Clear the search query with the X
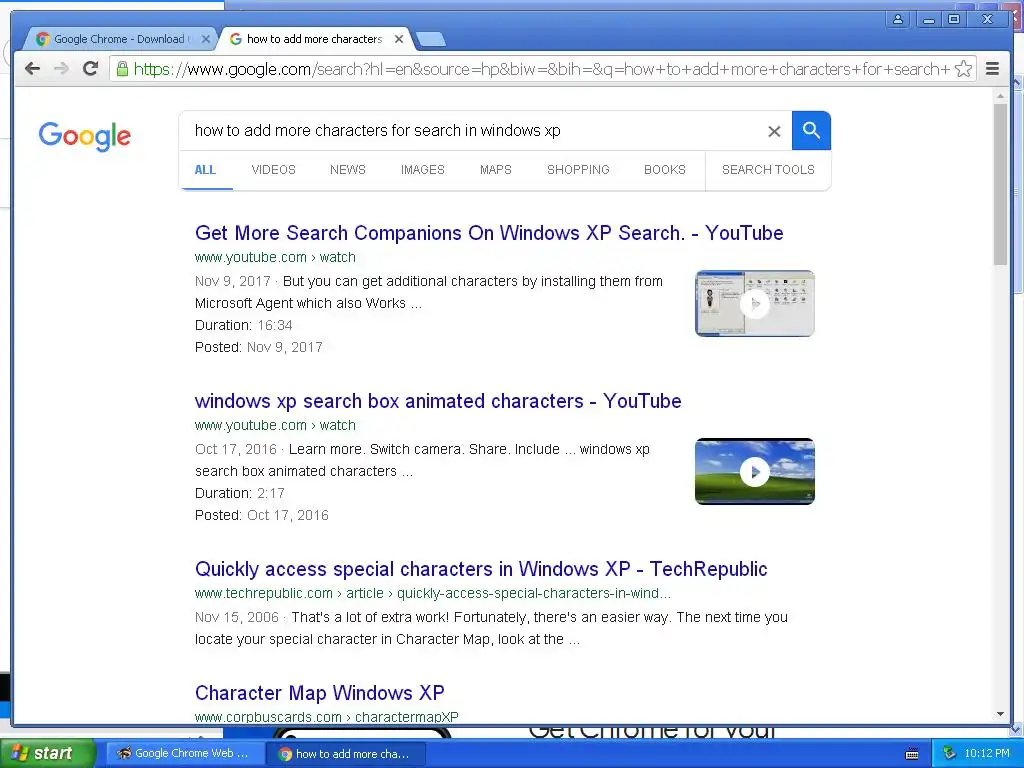This screenshot has height=768, width=1024. (x=774, y=131)
